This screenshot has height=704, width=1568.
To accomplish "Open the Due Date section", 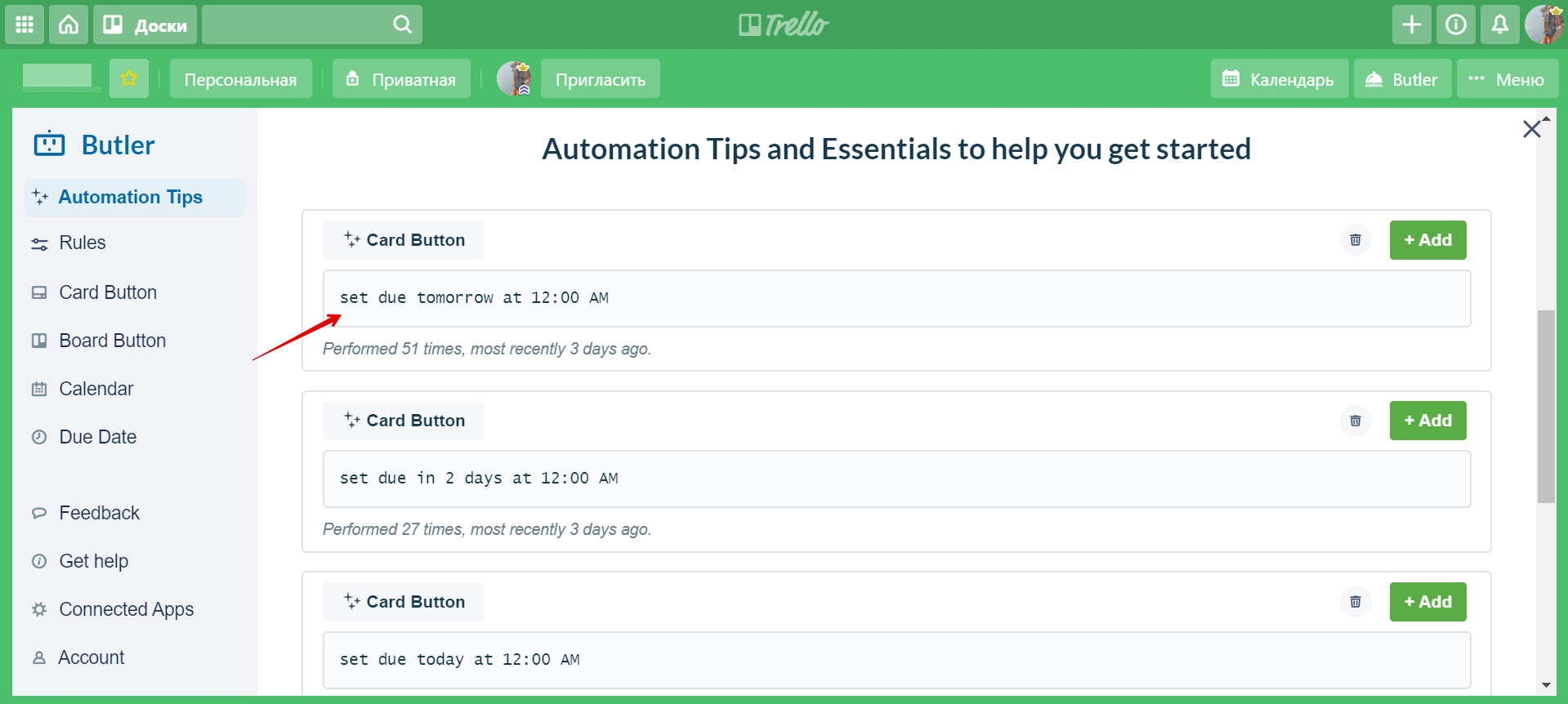I will [98, 437].
